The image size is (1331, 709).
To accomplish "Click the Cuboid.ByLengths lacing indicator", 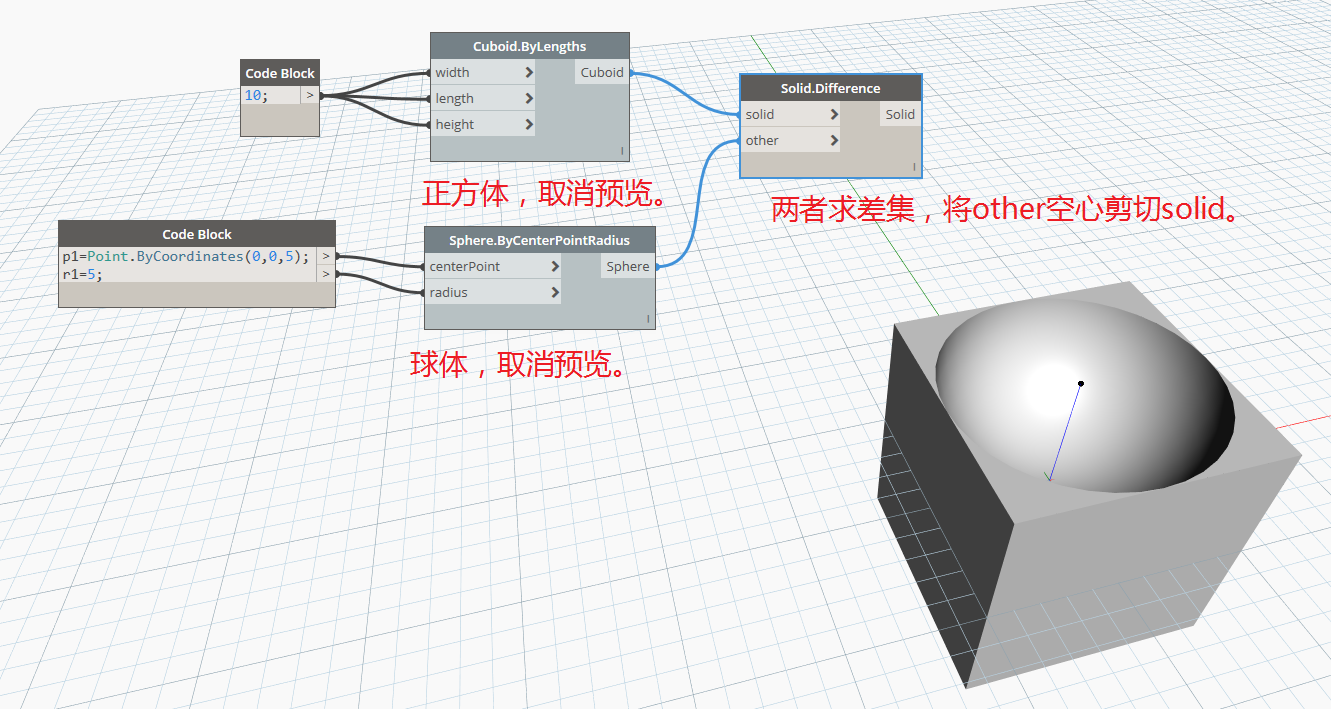I will click(622, 151).
